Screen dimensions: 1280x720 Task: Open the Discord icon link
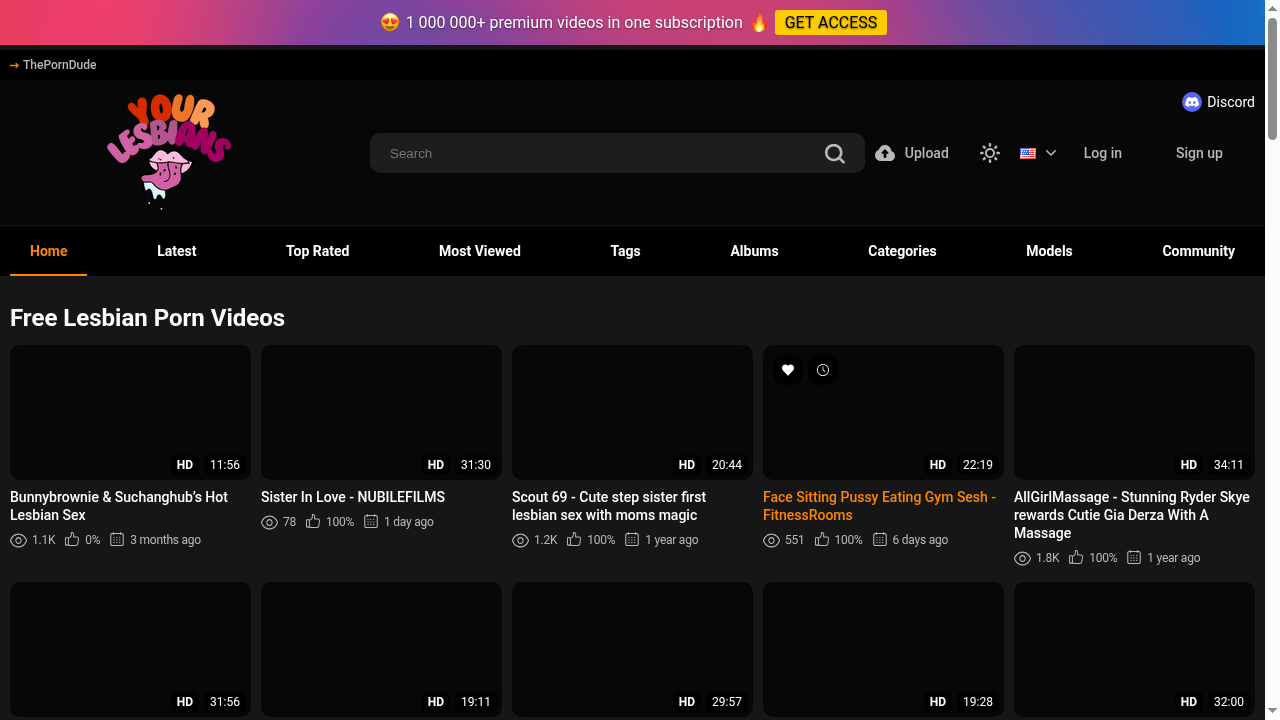tap(1191, 102)
